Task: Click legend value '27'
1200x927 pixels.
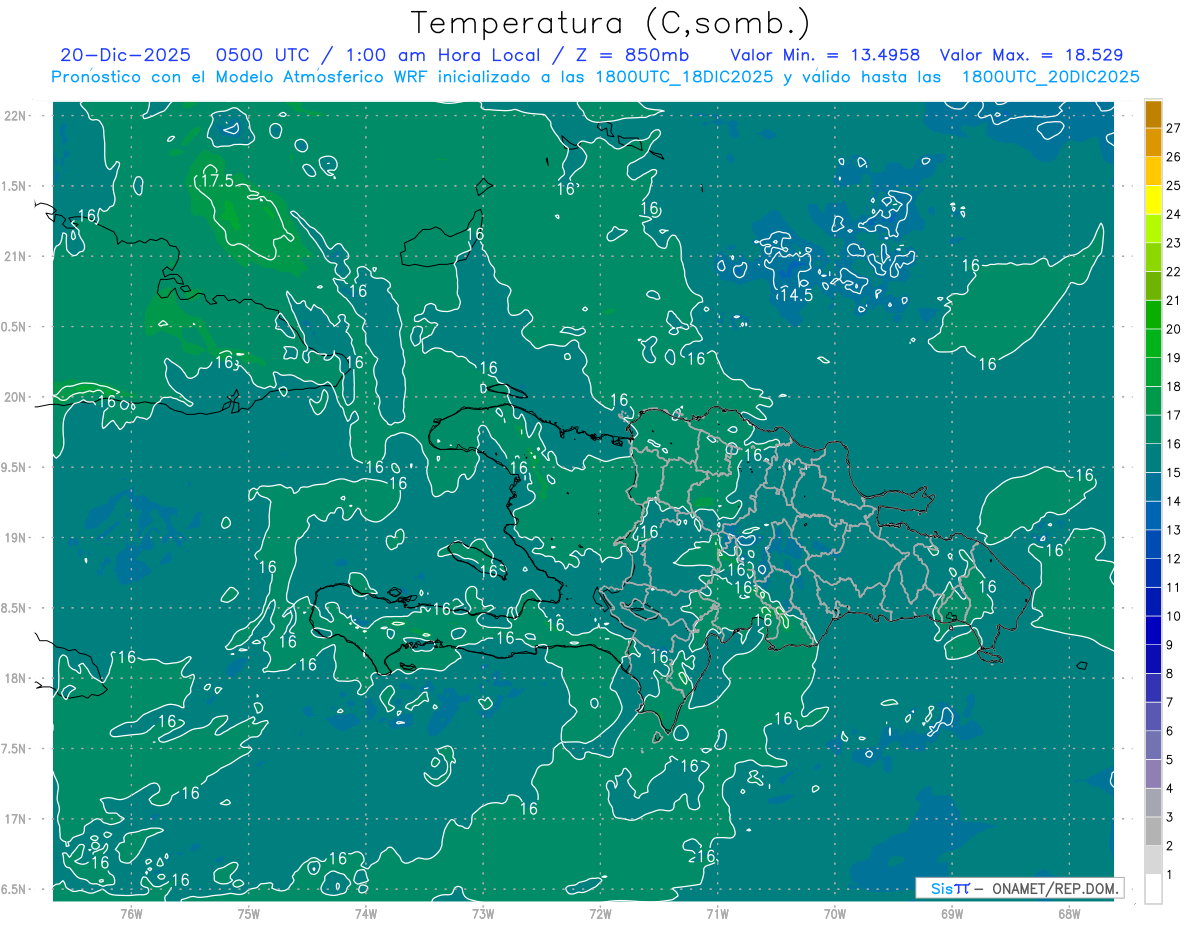Action: 1173,128
